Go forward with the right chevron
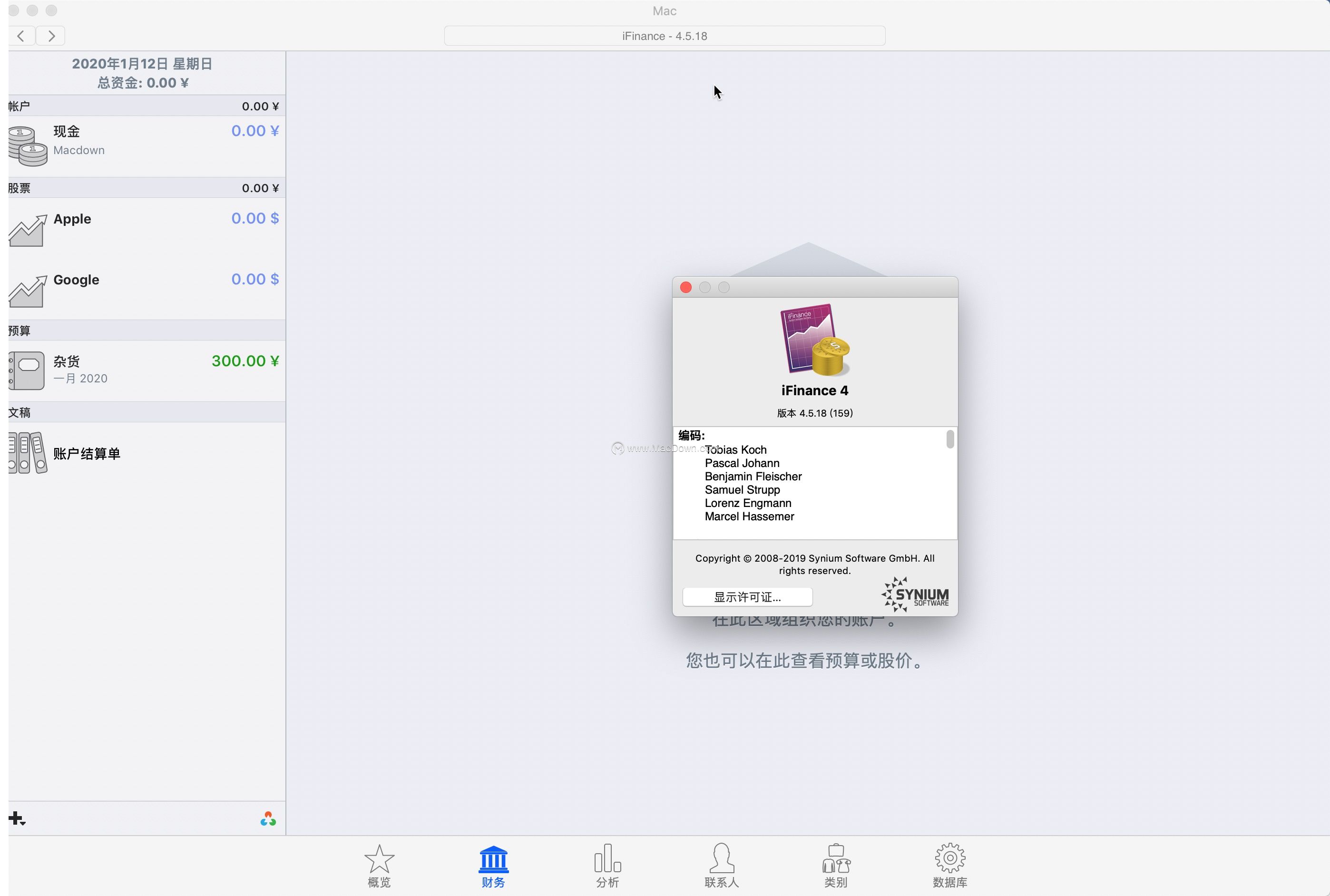Image resolution: width=1330 pixels, height=896 pixels. (x=51, y=36)
